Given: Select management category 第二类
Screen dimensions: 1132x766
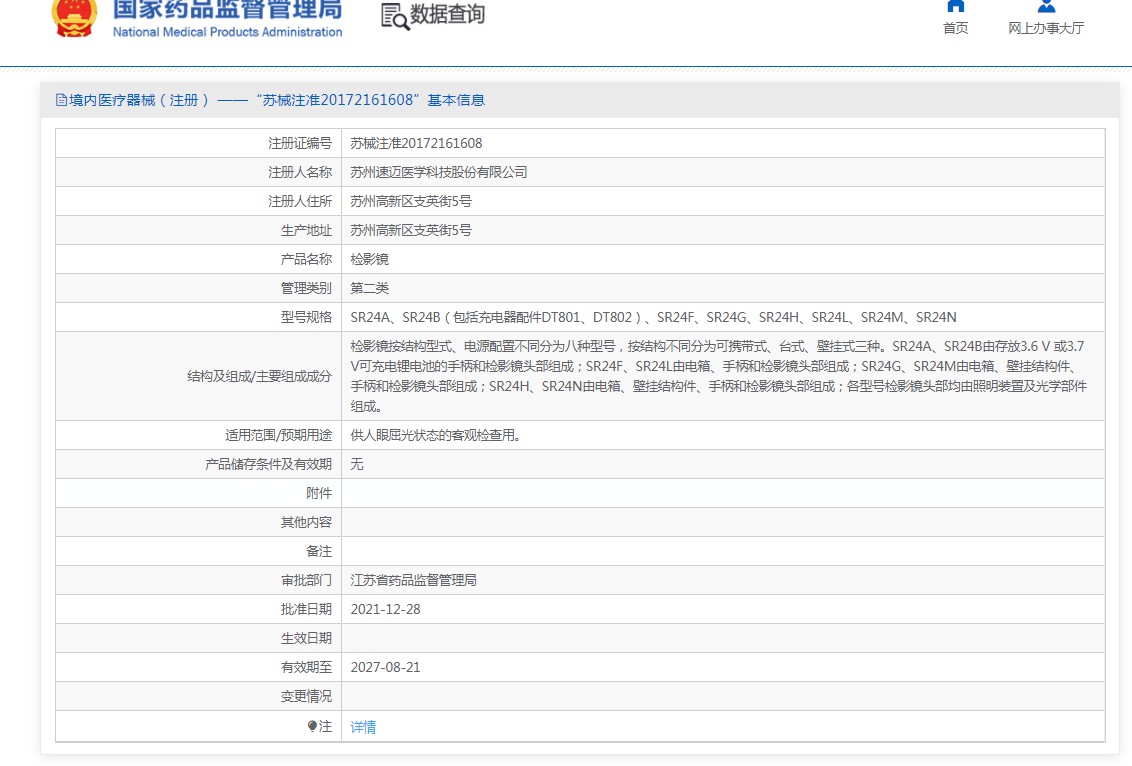Looking at the screenshot, I should (x=370, y=288).
